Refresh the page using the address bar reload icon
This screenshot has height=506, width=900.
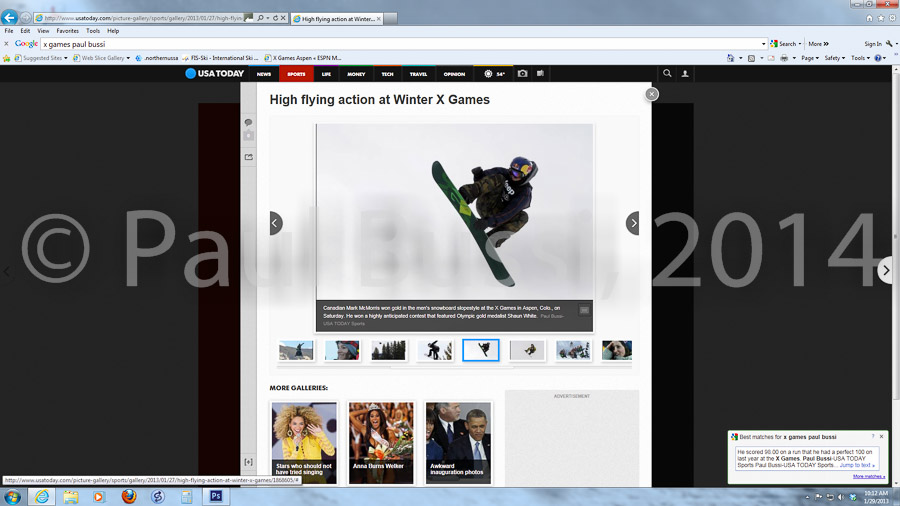click(276, 18)
